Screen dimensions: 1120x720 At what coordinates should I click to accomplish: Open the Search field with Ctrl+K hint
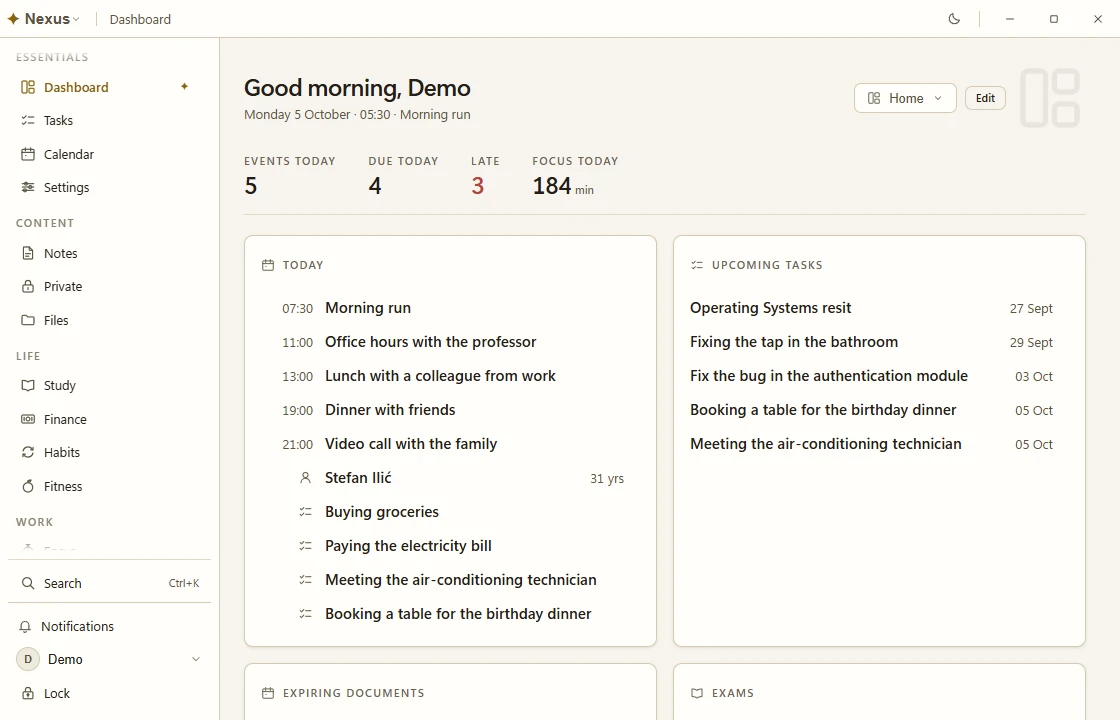pos(109,584)
